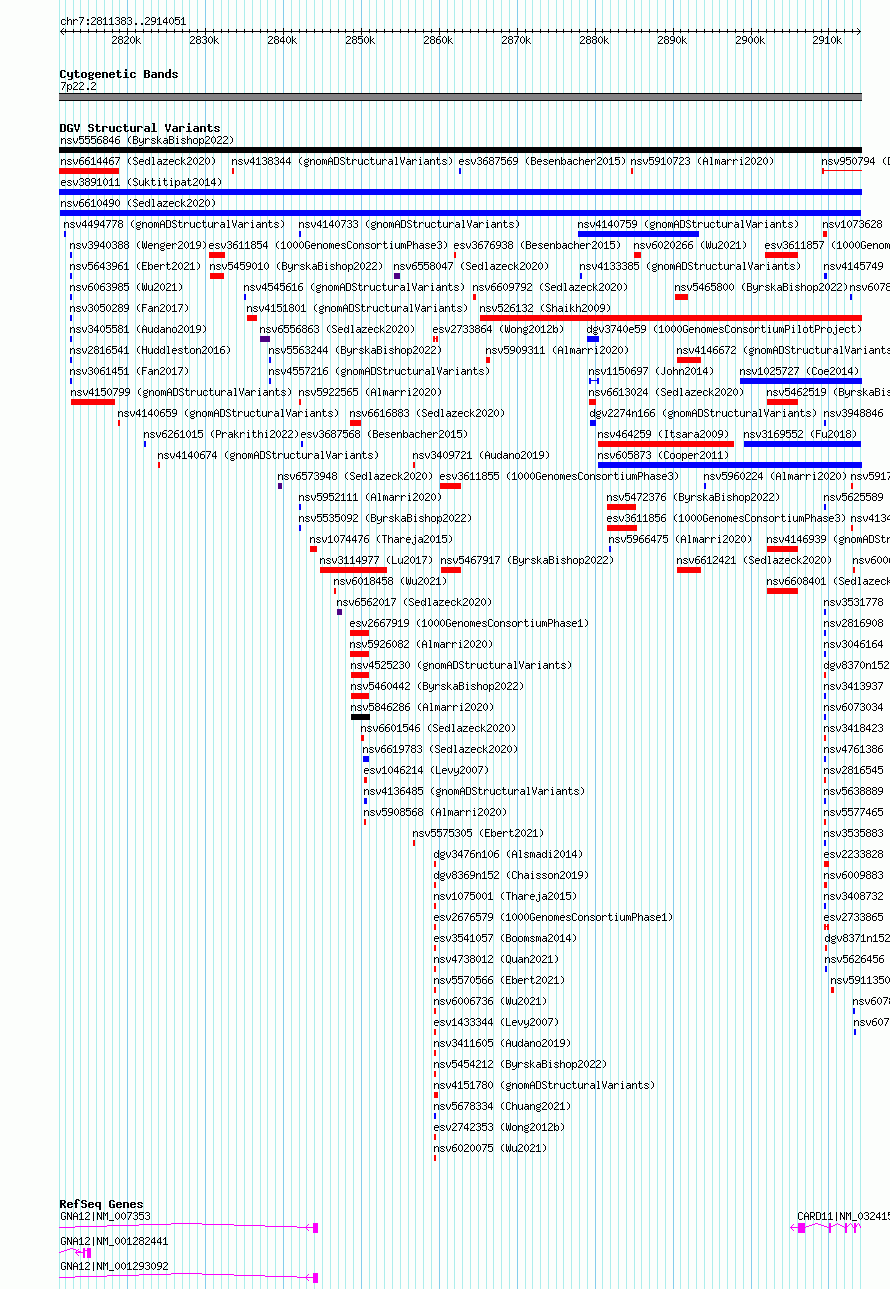Open the GNA12|NM_007353 gene model
The image size is (890, 1289).
pos(189,1226)
